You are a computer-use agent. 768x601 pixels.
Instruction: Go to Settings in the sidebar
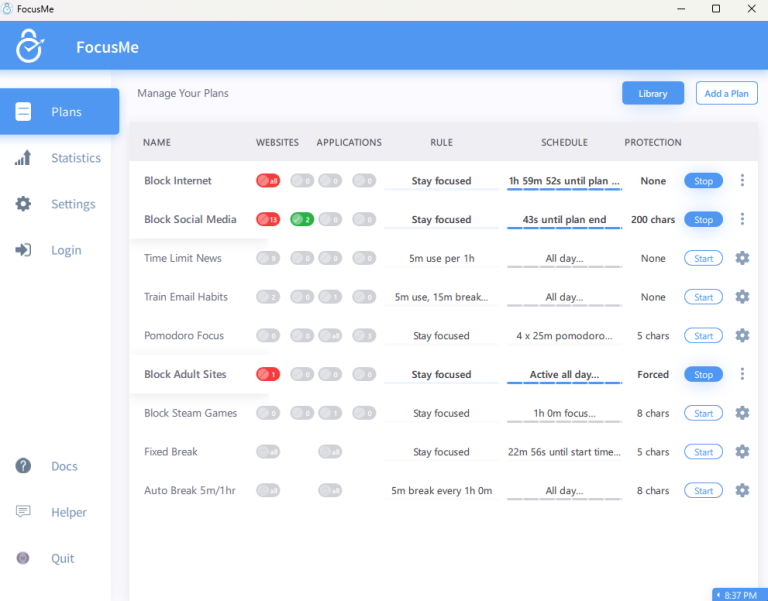73,204
